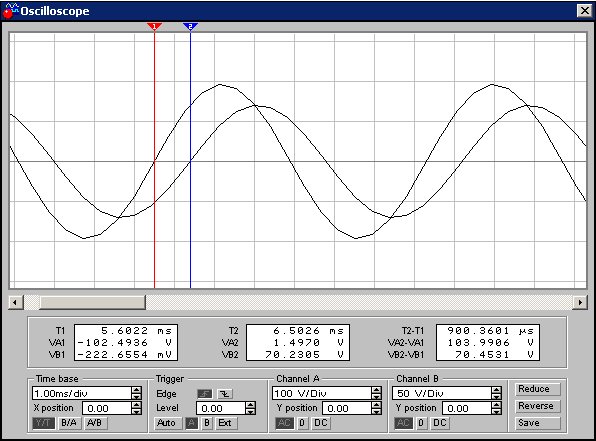
Task: Click Channel B Y position field
Action: (467, 408)
